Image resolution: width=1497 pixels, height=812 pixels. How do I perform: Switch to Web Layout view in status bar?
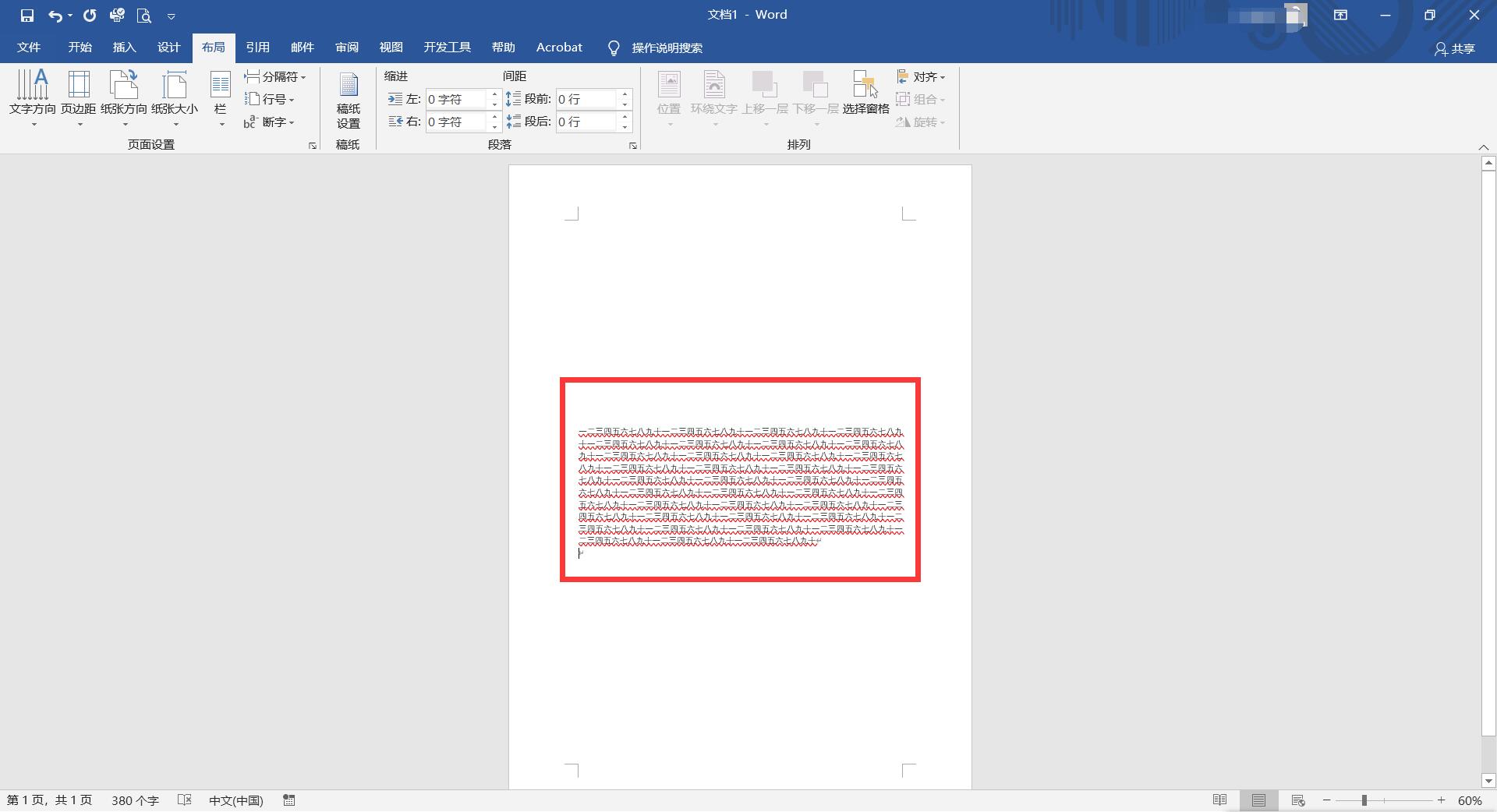1298,800
